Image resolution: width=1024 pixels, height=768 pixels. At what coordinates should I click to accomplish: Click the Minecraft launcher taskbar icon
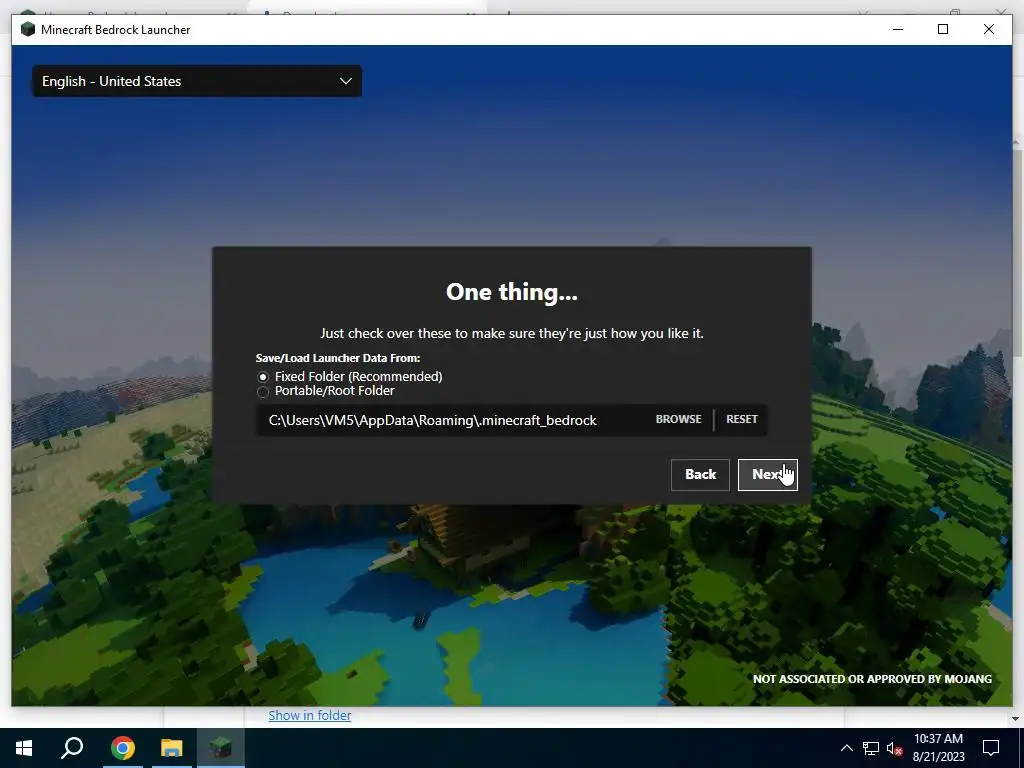[220, 748]
